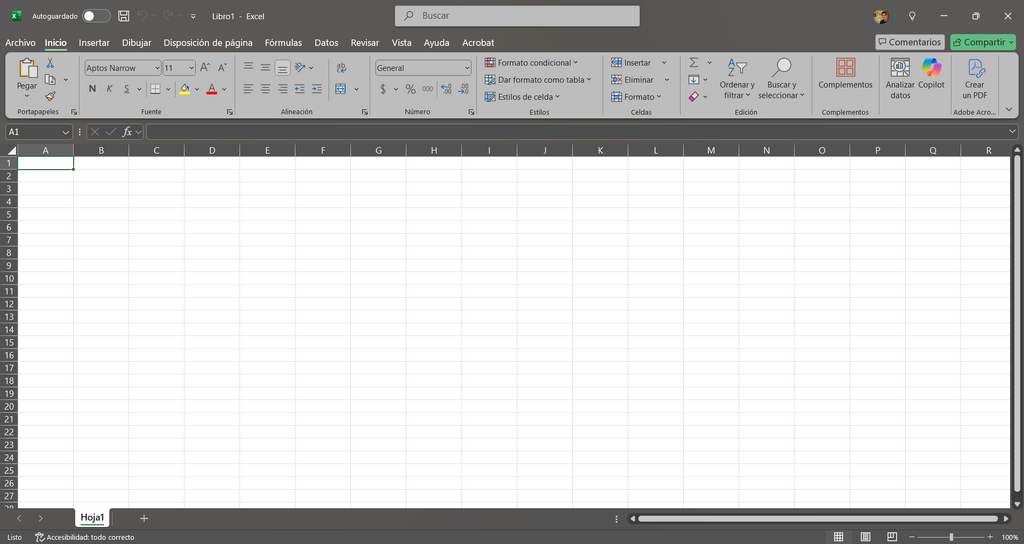Toggle the Autoguardado switch
Screen dimensions: 1024x544
pyautogui.click(x=96, y=16)
